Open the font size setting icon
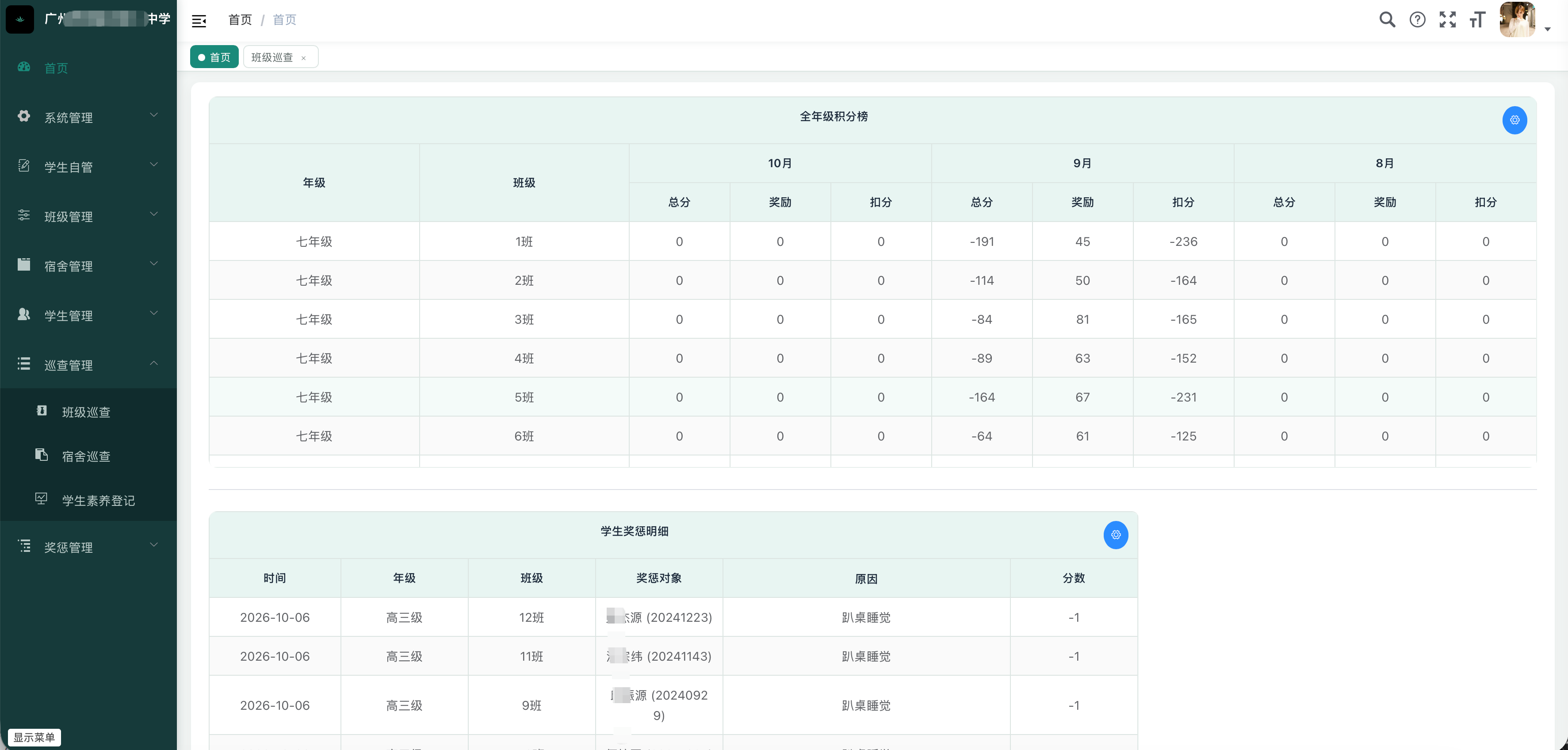1568x750 pixels. point(1477,19)
